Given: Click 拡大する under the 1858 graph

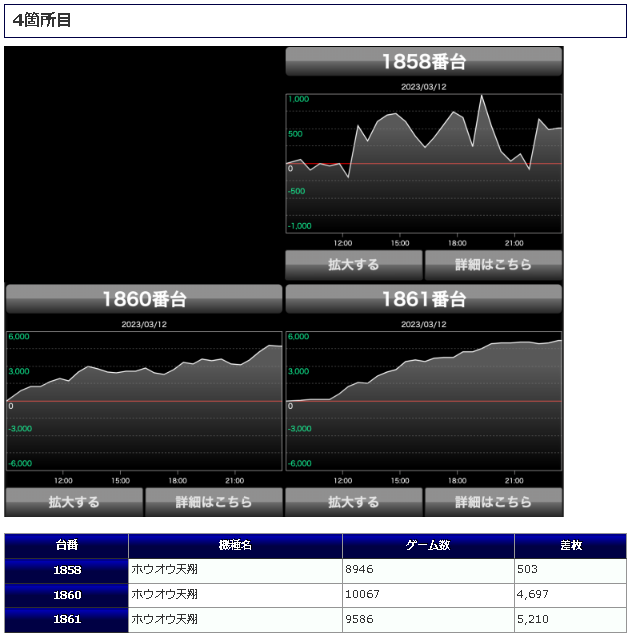Looking at the screenshot, I should 354,265.
